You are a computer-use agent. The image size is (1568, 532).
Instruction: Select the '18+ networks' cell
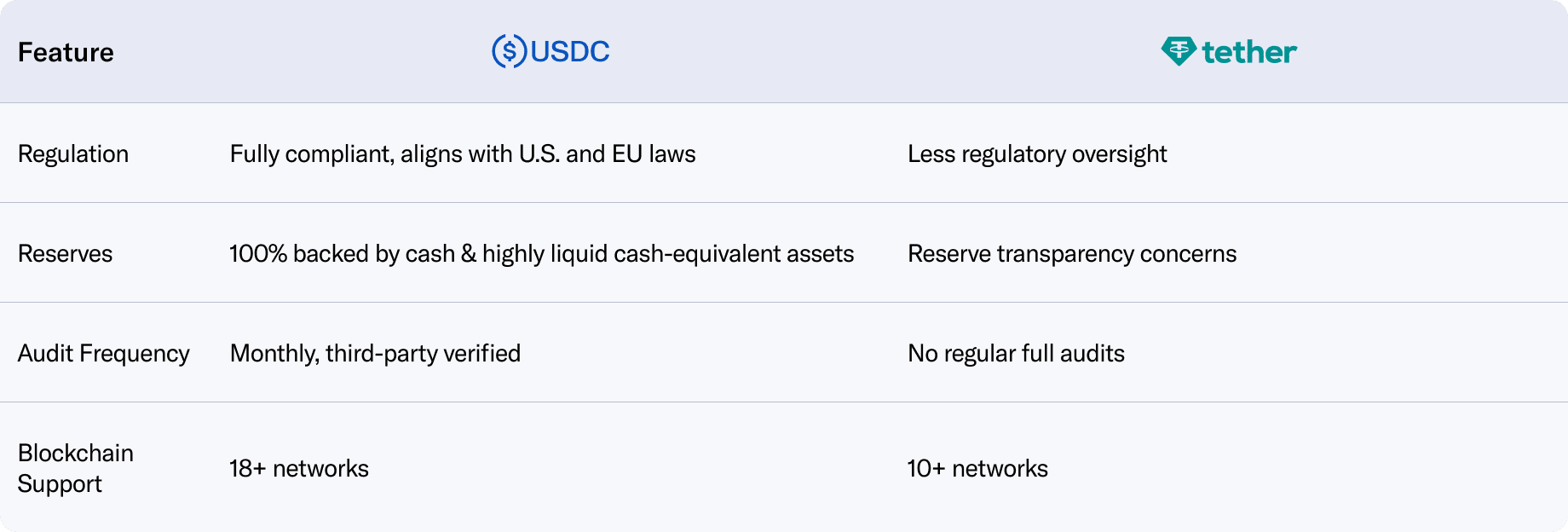click(x=299, y=469)
